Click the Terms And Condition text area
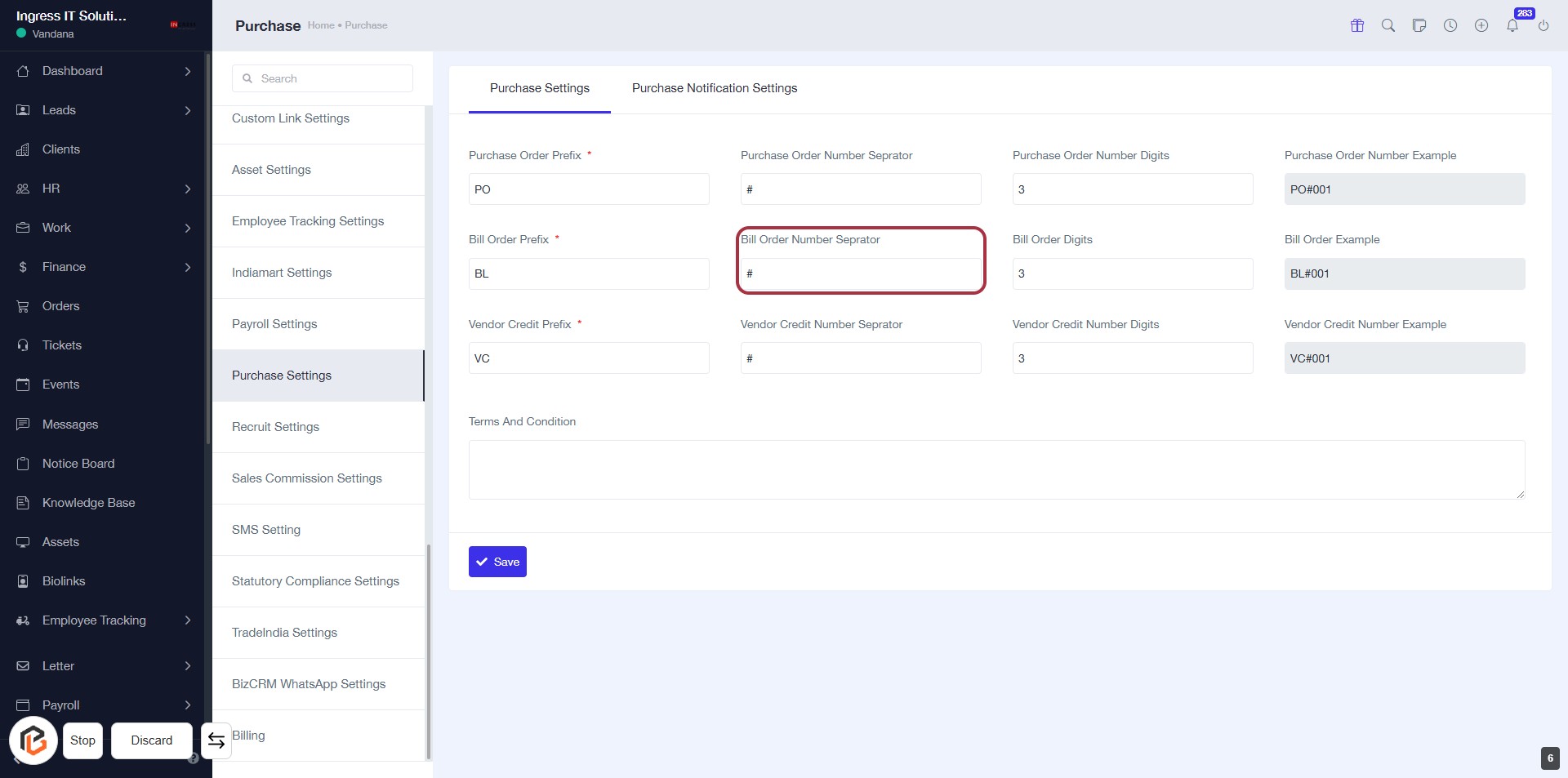Image resolution: width=1568 pixels, height=778 pixels. pos(996,469)
